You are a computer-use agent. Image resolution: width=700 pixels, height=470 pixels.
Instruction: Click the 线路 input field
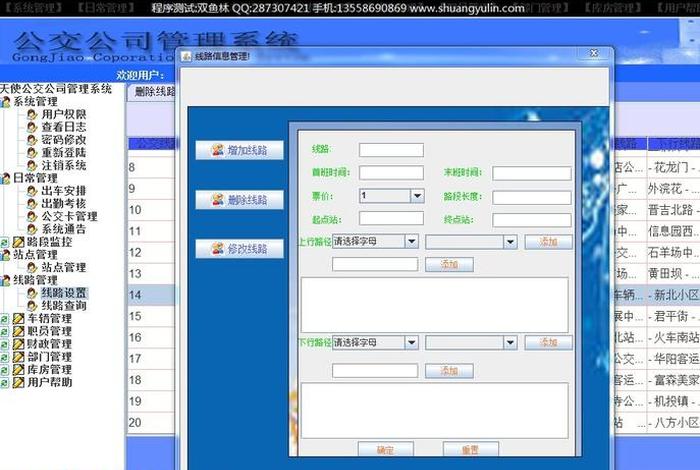(391, 150)
